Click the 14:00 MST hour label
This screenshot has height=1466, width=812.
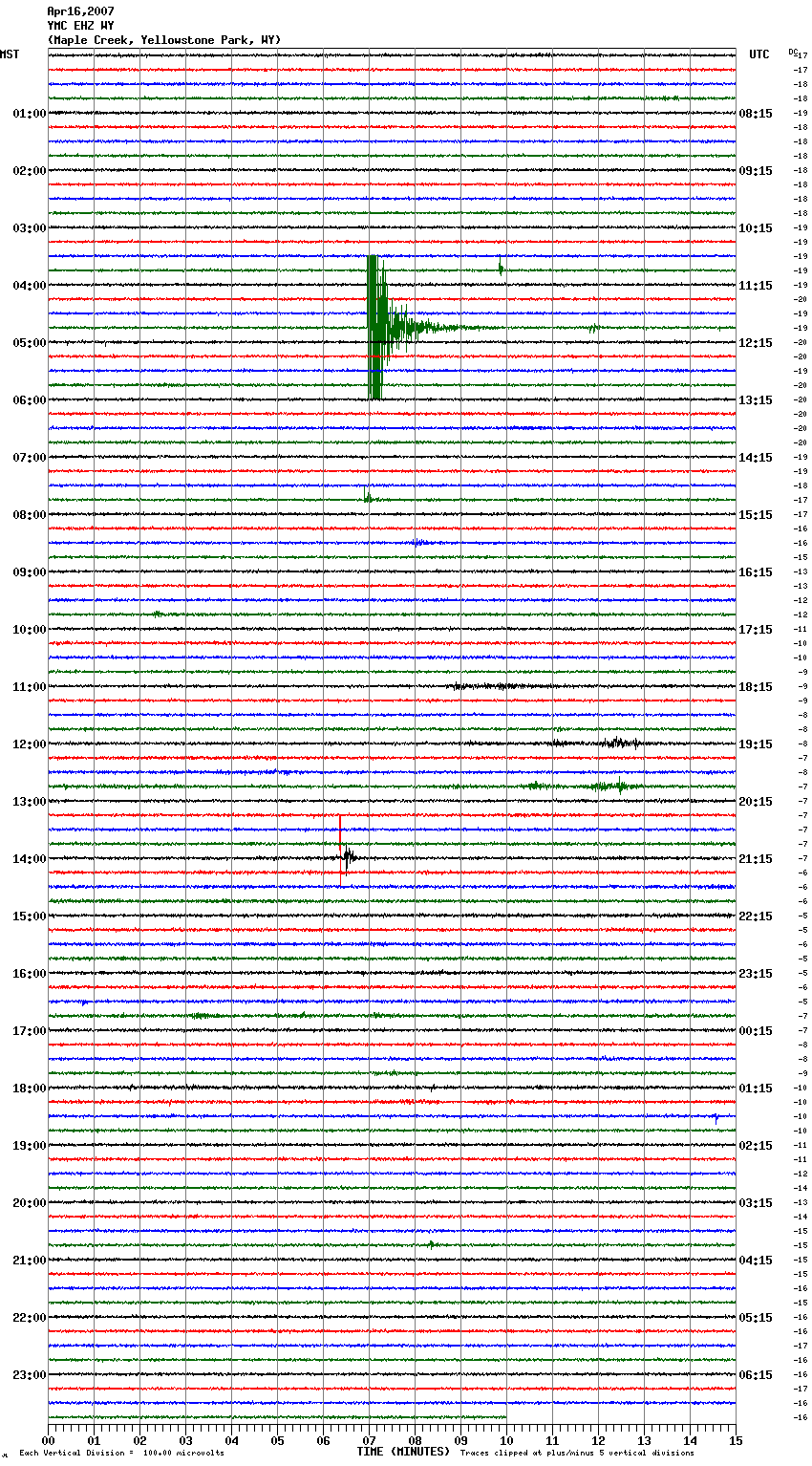point(30,859)
